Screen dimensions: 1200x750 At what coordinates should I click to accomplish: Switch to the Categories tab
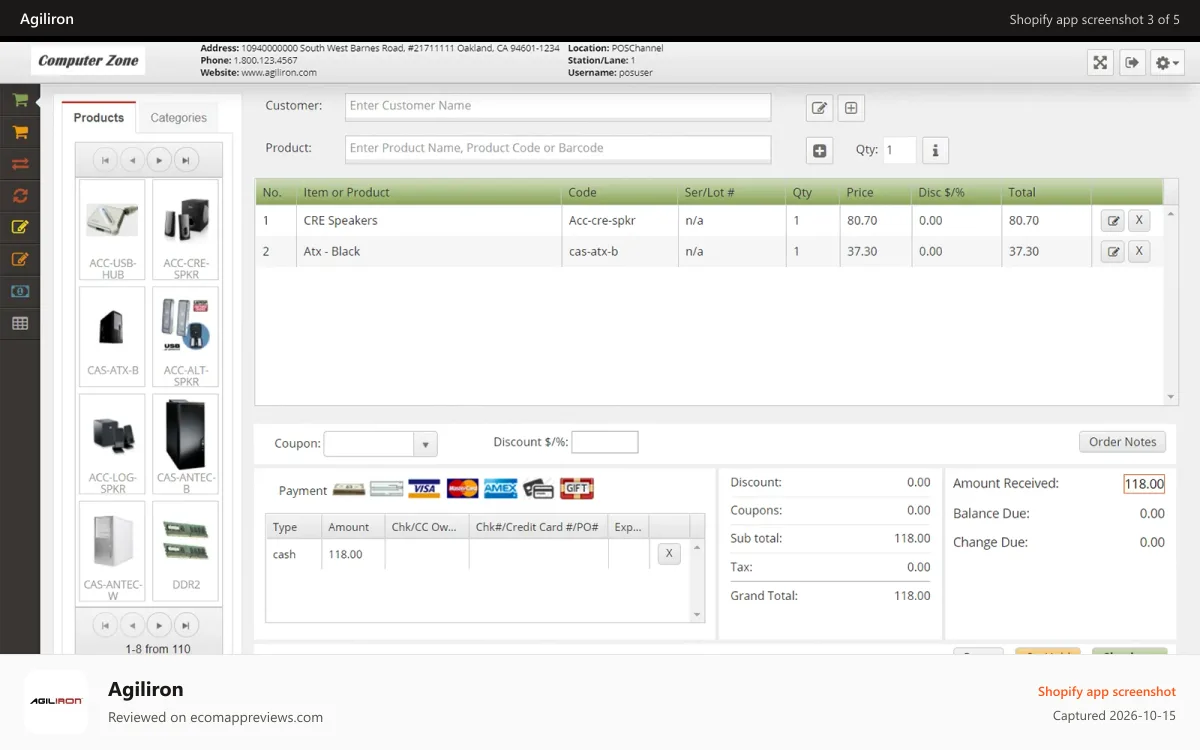(x=179, y=117)
